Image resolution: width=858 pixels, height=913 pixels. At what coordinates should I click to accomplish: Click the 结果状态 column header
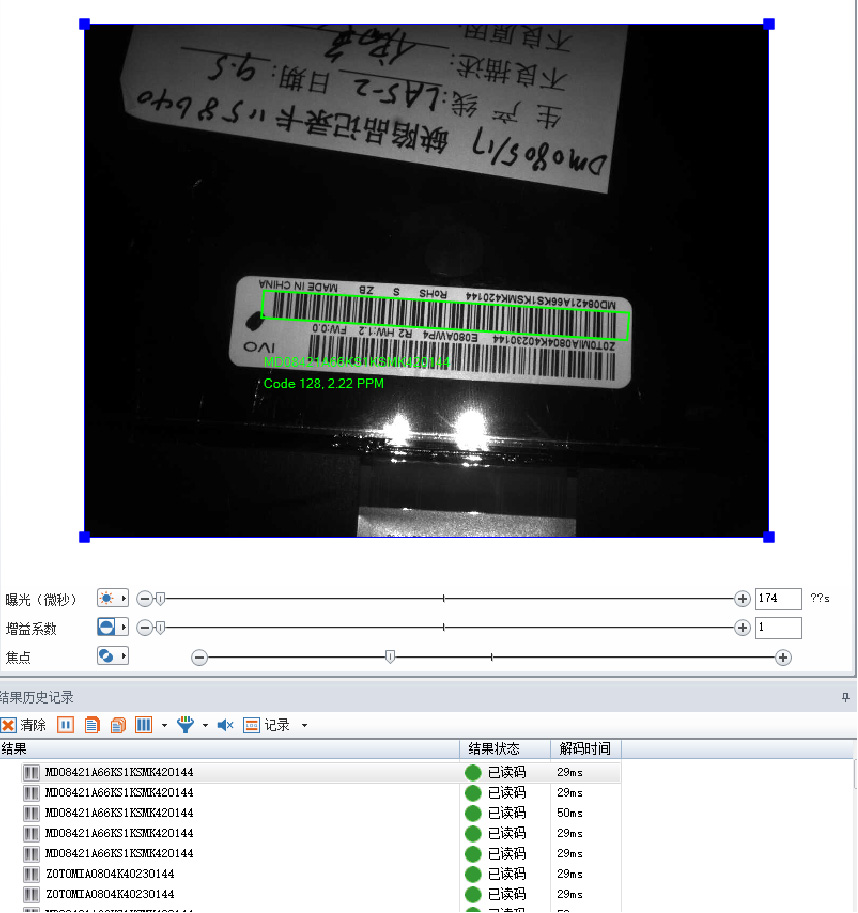[x=505, y=749]
